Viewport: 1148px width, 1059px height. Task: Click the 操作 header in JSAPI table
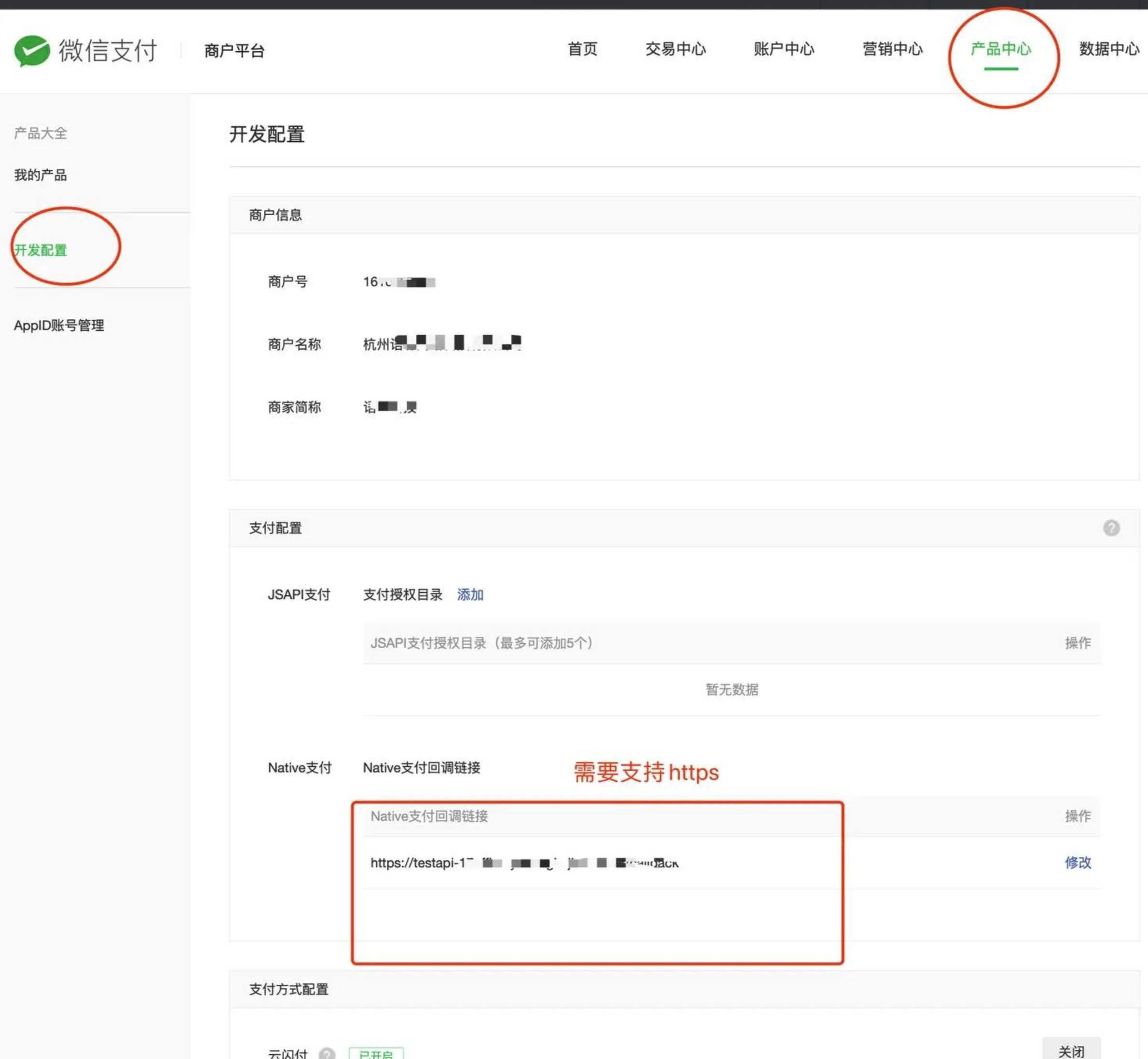point(1078,643)
